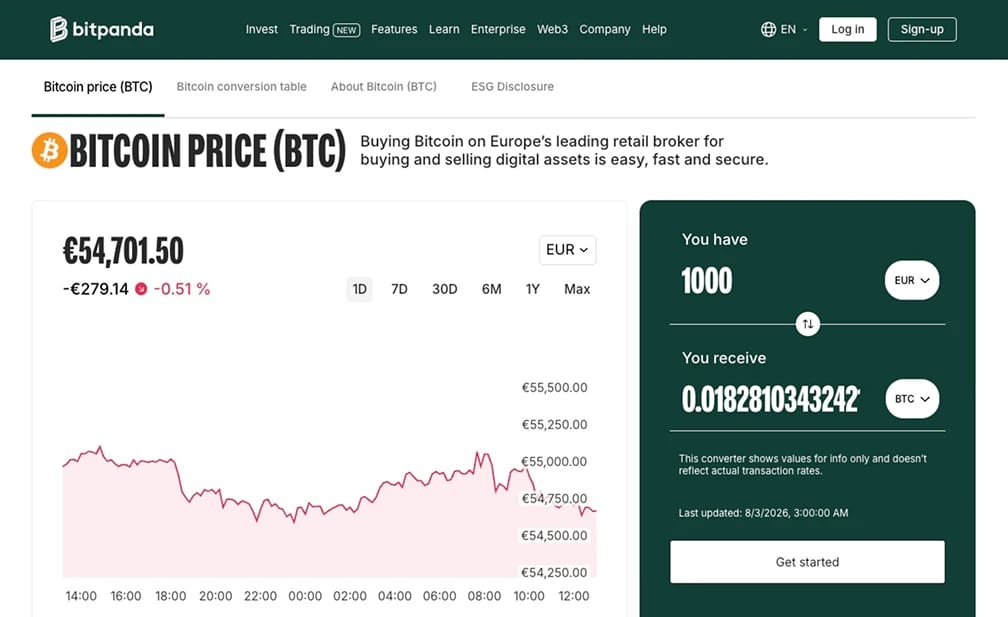Open the EN language dropdown
1008x617 pixels.
[x=784, y=29]
